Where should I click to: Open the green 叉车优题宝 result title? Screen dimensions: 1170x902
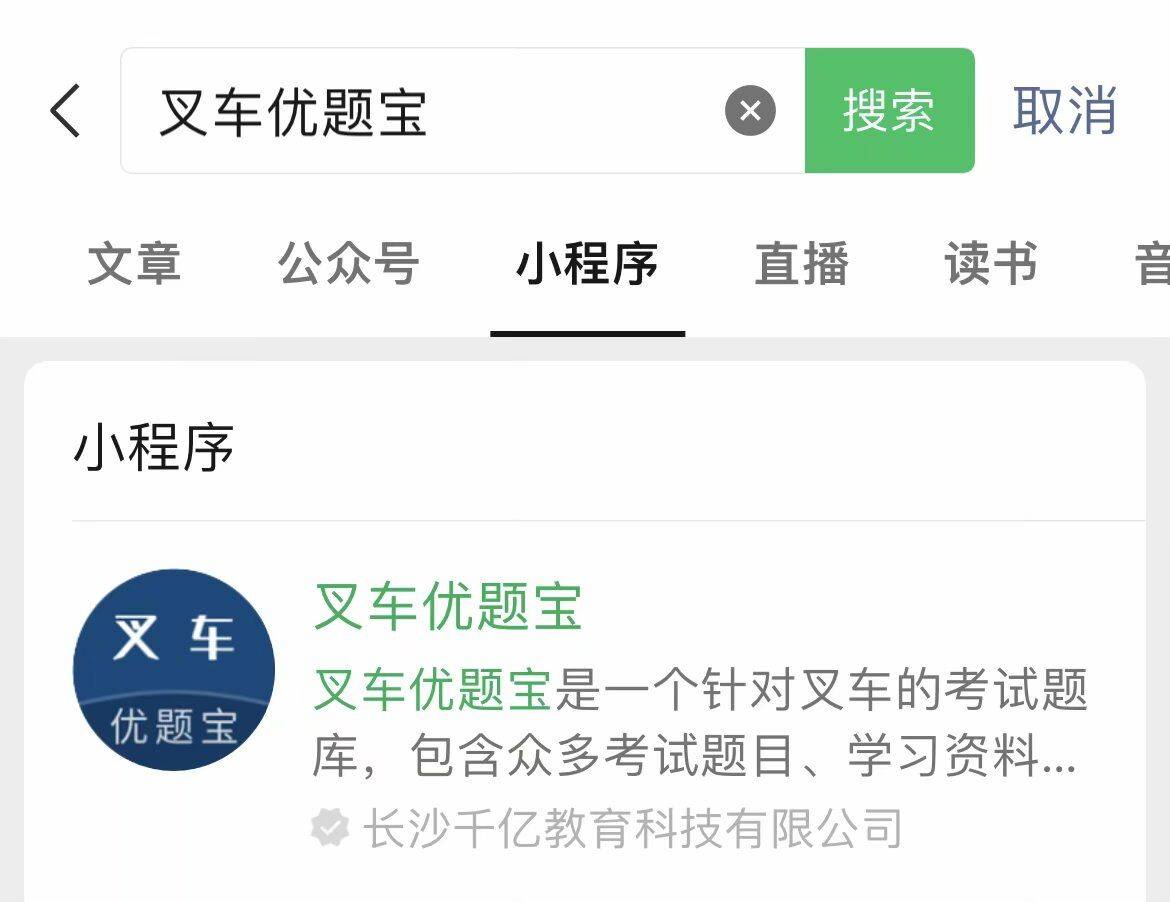click(448, 607)
